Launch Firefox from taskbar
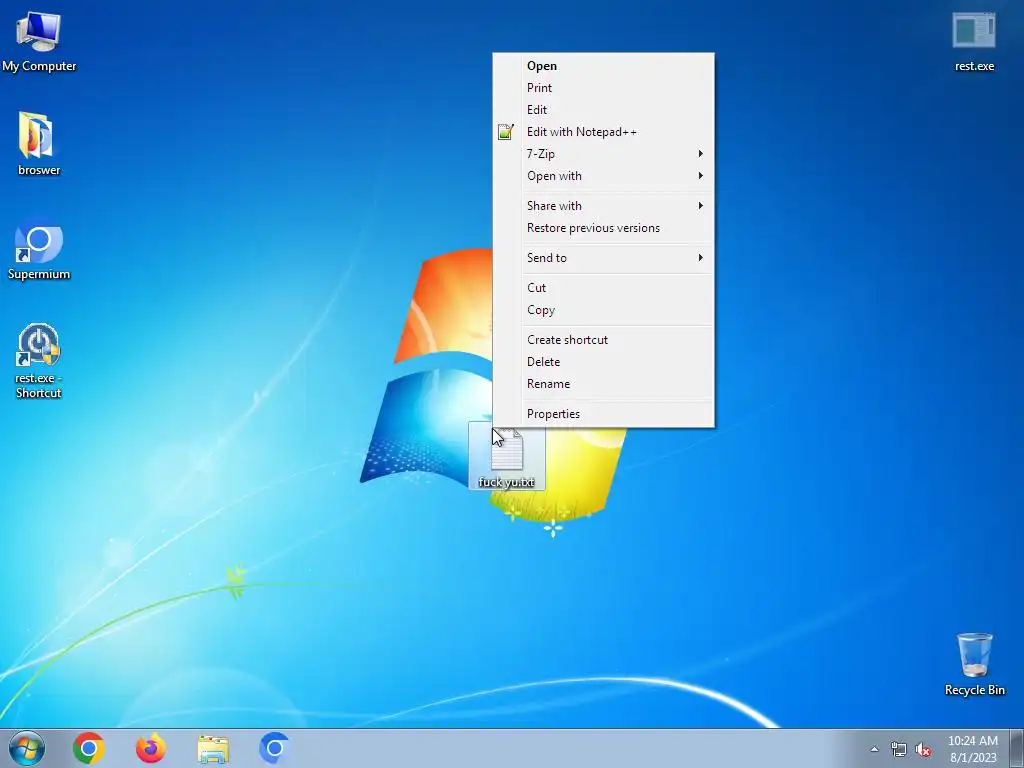The image size is (1024, 768). [x=150, y=748]
